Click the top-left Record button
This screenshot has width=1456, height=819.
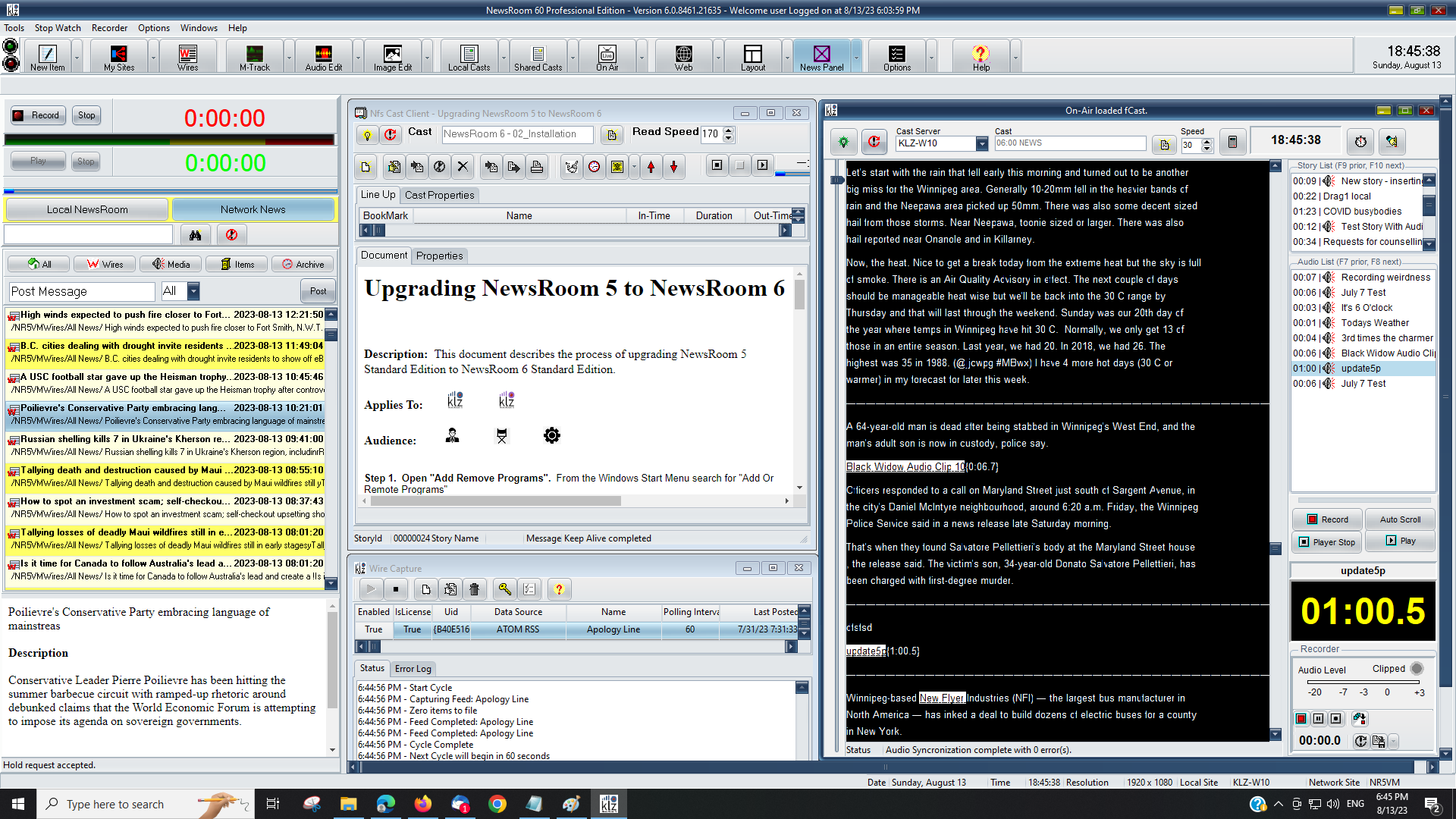38,115
